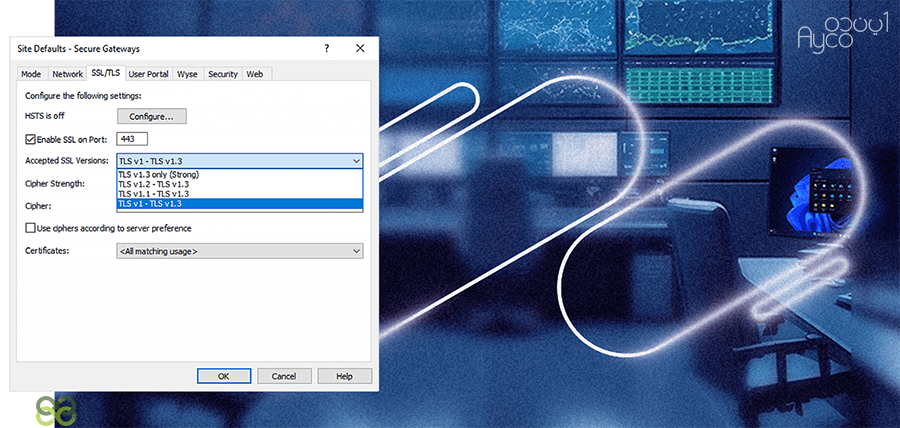Image resolution: width=900 pixels, height=428 pixels.
Task: Switch to the Mode tab
Action: [x=31, y=74]
